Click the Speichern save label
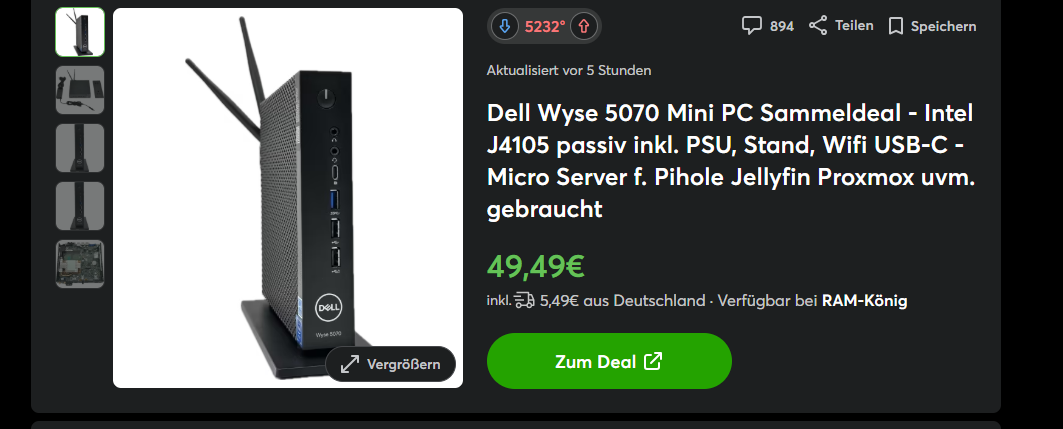 tap(944, 26)
